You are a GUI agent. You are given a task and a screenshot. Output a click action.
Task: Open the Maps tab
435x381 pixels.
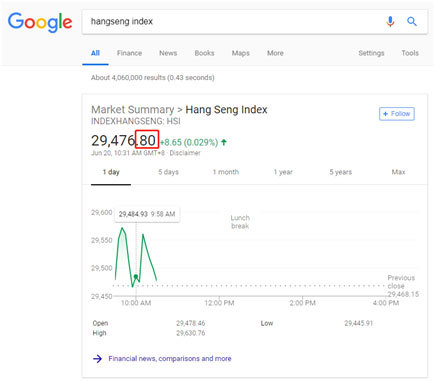click(241, 53)
